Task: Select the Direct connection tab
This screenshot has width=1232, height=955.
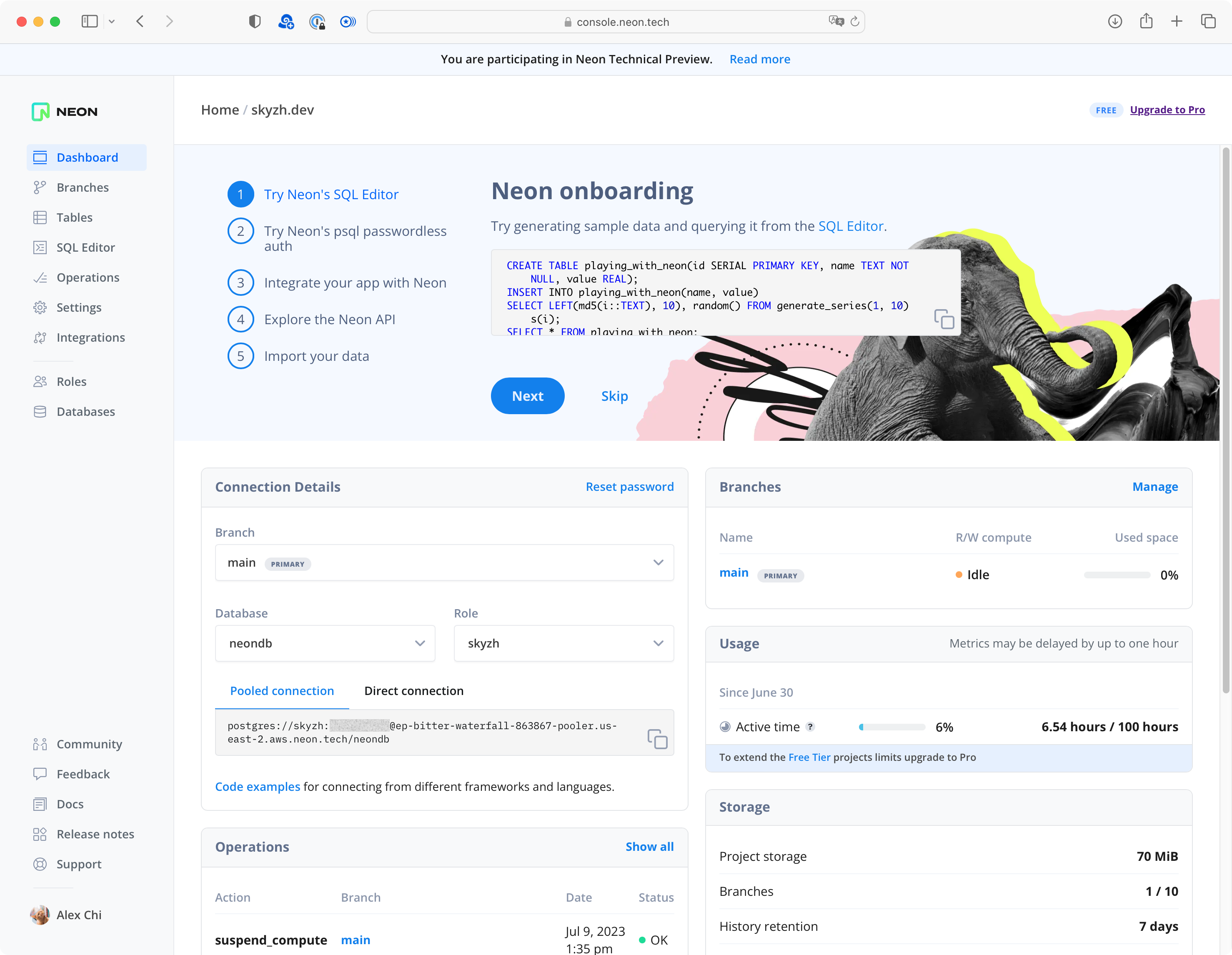Action: pyautogui.click(x=414, y=690)
